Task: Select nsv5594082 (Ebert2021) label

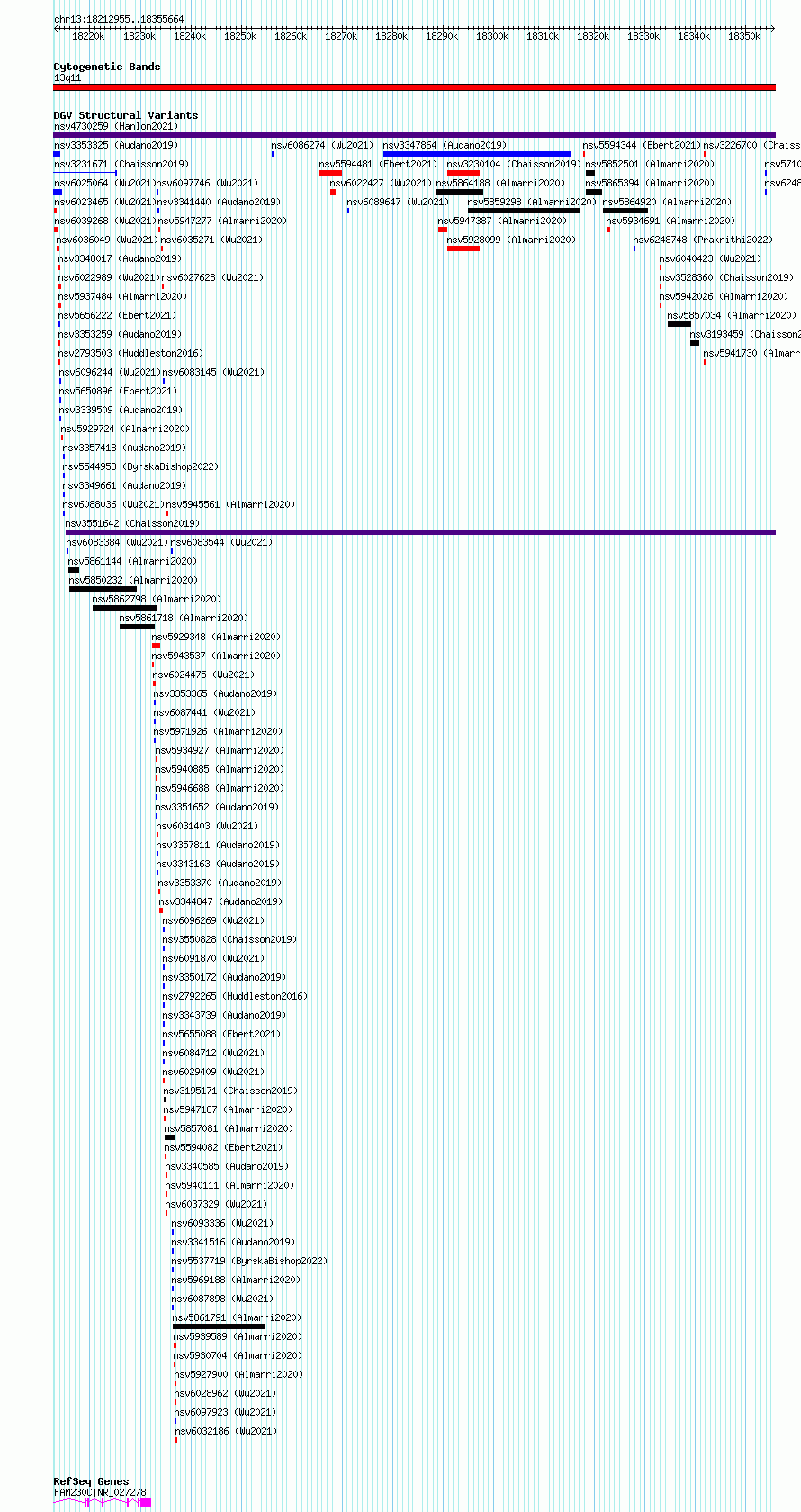Action: pyautogui.click(x=223, y=1147)
